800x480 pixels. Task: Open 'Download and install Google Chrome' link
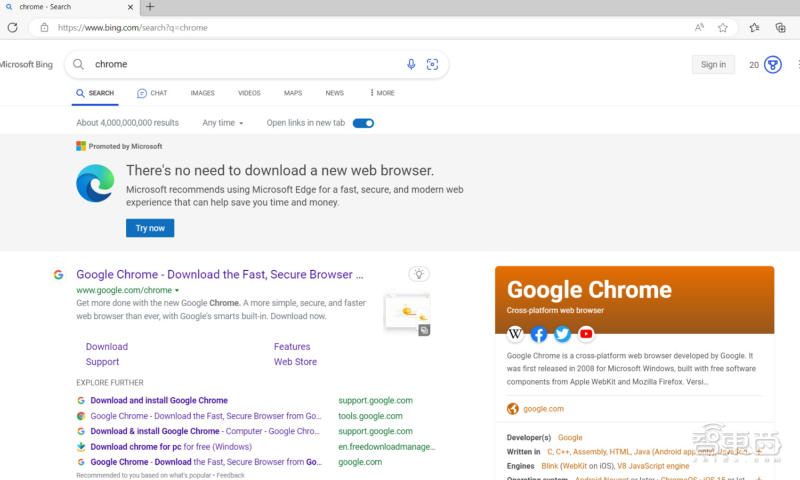click(x=159, y=400)
